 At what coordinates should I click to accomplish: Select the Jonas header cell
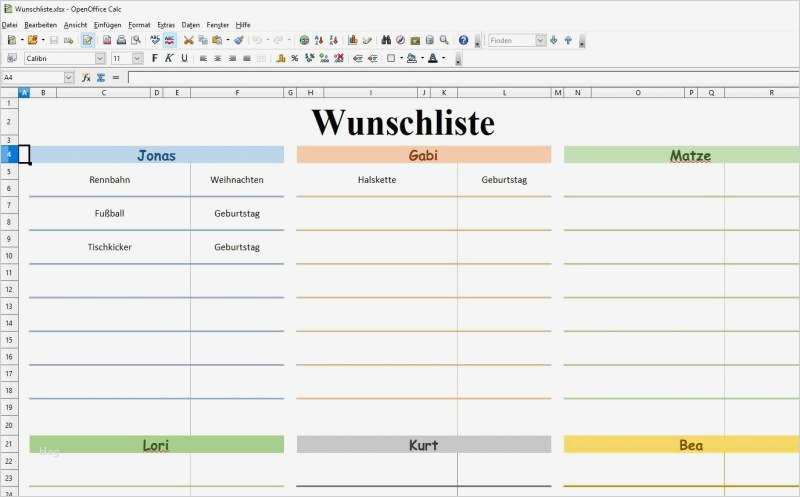tap(157, 155)
